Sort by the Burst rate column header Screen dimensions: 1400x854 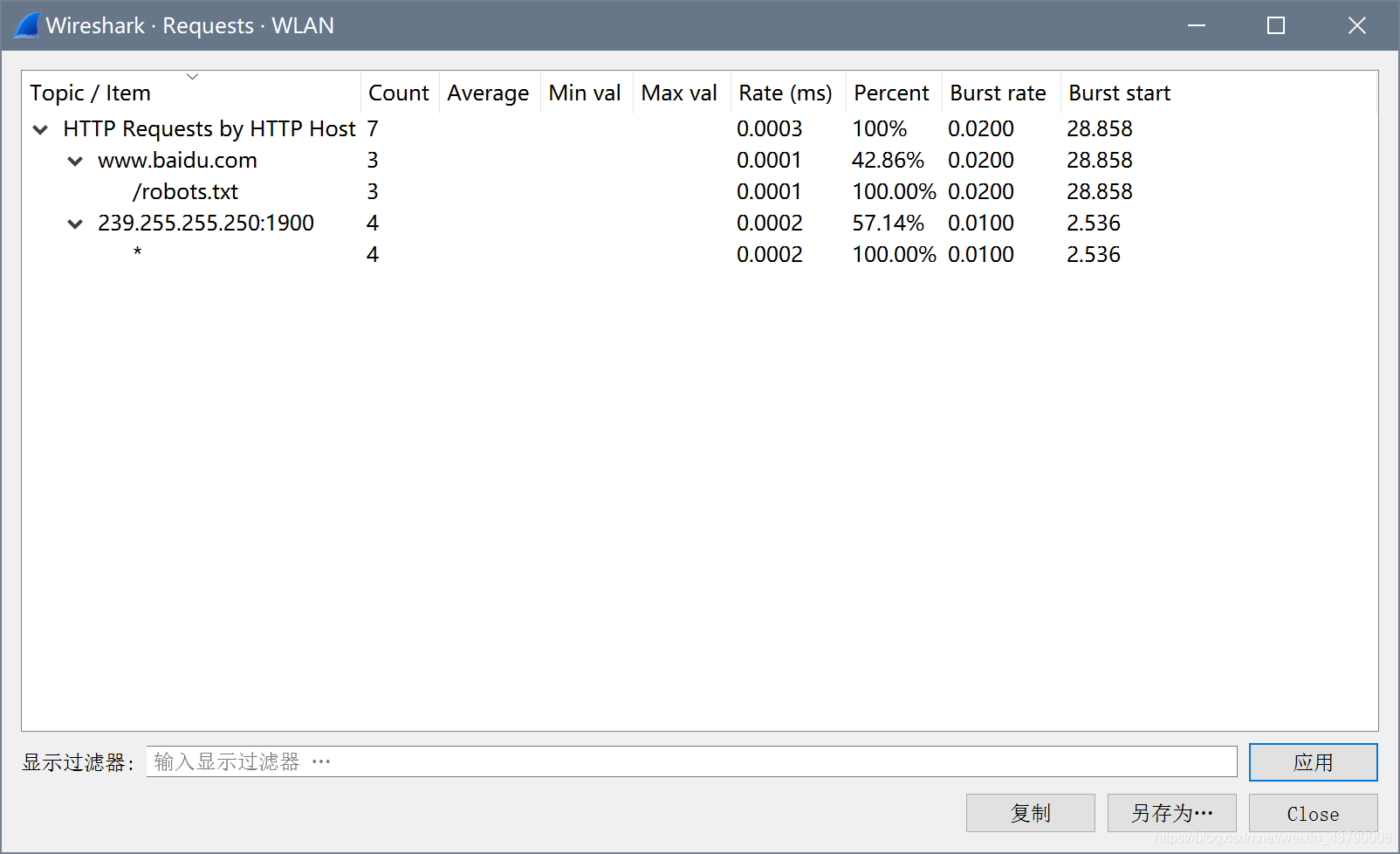point(999,93)
